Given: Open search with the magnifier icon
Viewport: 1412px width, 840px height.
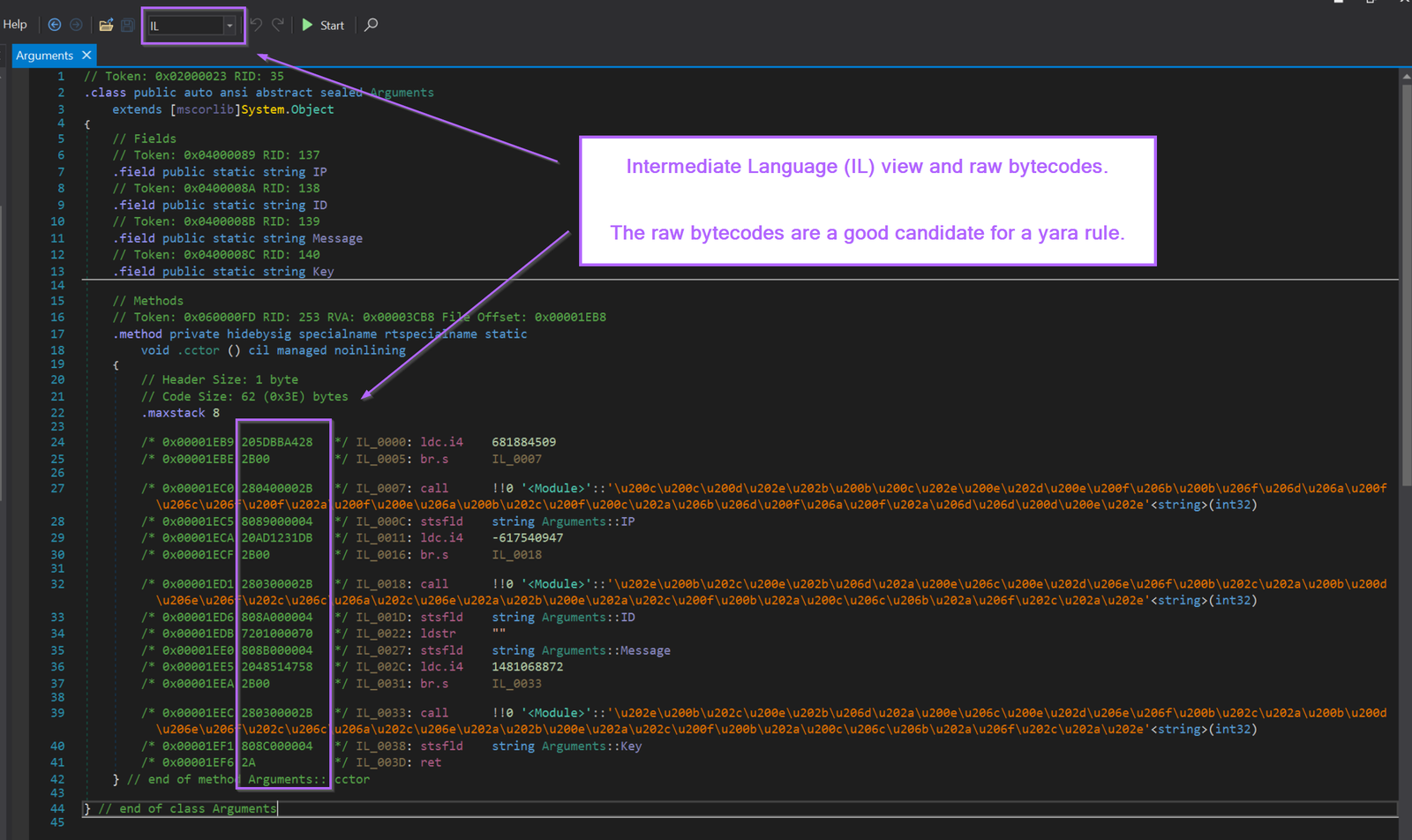Looking at the screenshot, I should (371, 25).
